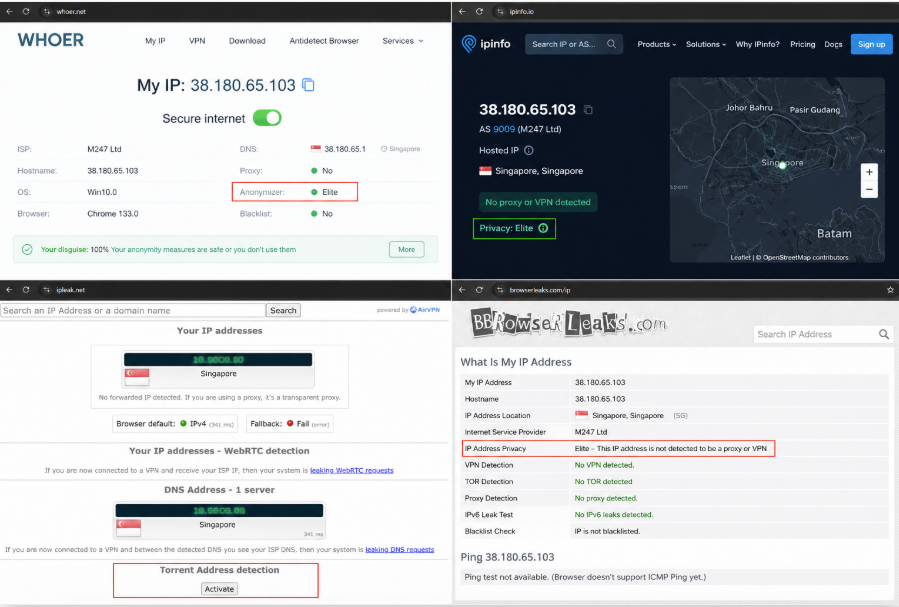Click 'M247 Ltd' ISP value on Whoer

point(104,149)
